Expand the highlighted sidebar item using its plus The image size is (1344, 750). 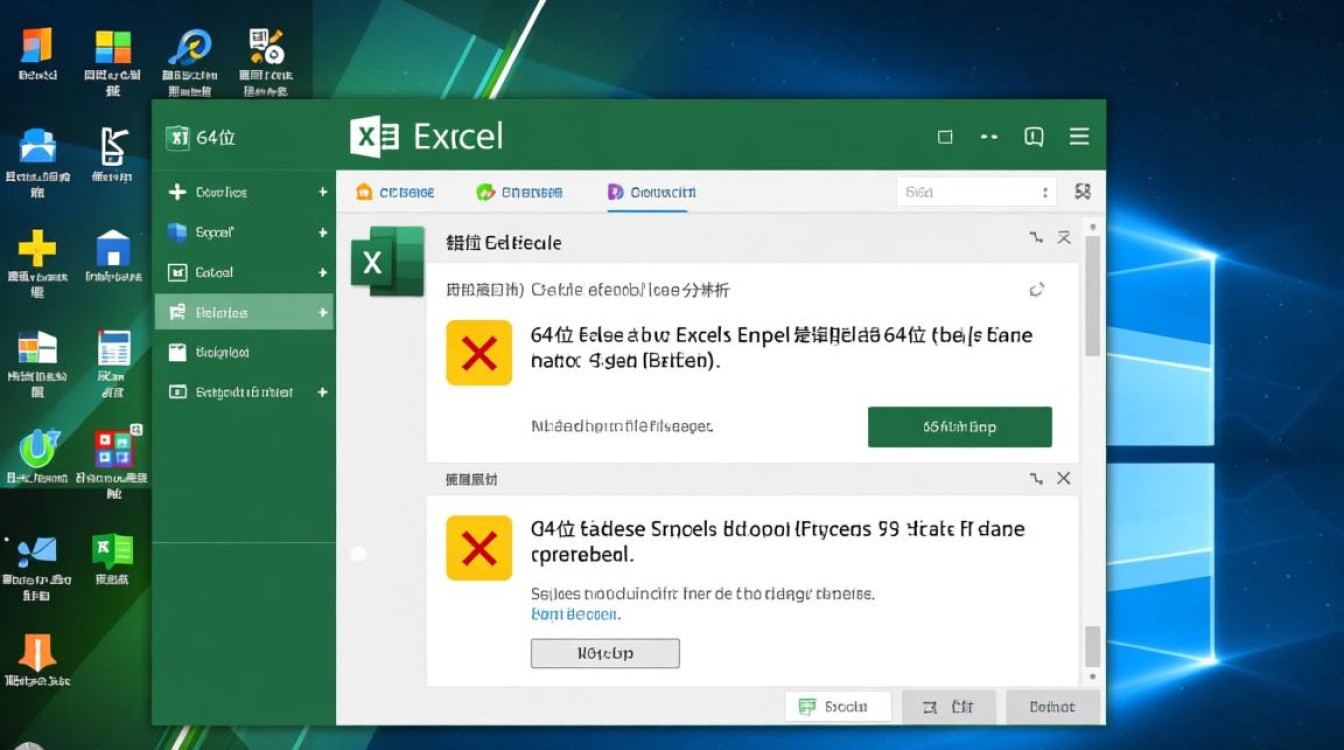(x=323, y=313)
